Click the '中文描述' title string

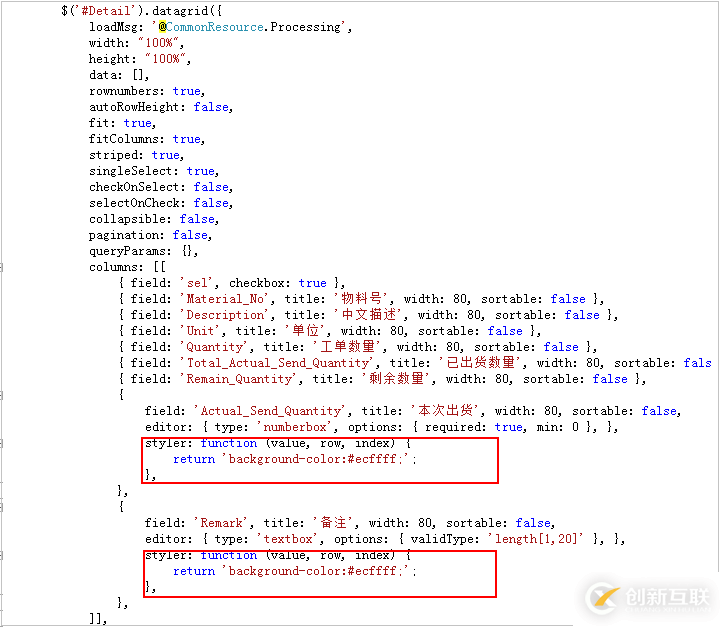(368, 315)
